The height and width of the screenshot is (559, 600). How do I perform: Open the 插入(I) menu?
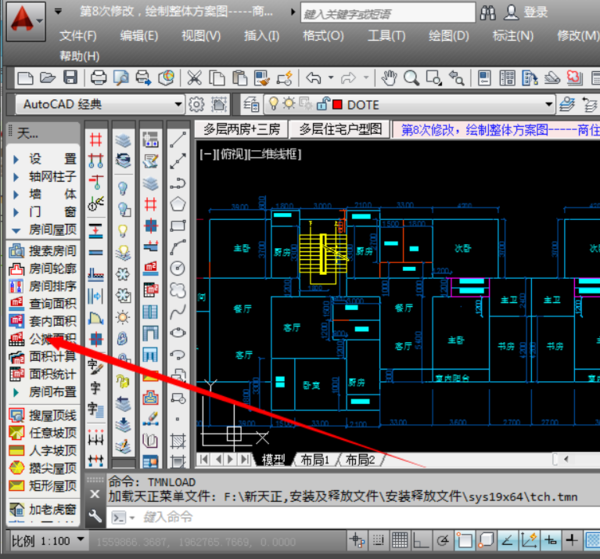pyautogui.click(x=262, y=36)
